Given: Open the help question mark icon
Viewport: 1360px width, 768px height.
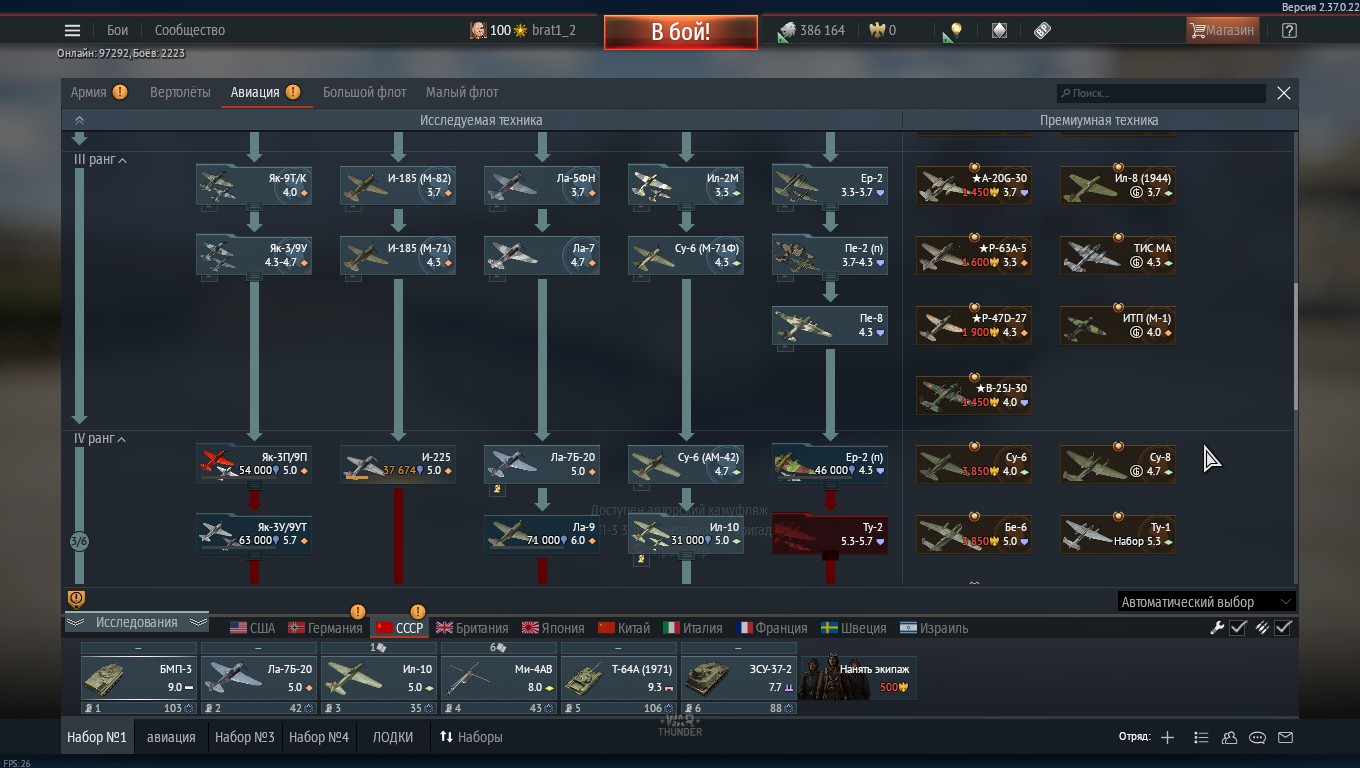Looking at the screenshot, I should pos(1289,30).
